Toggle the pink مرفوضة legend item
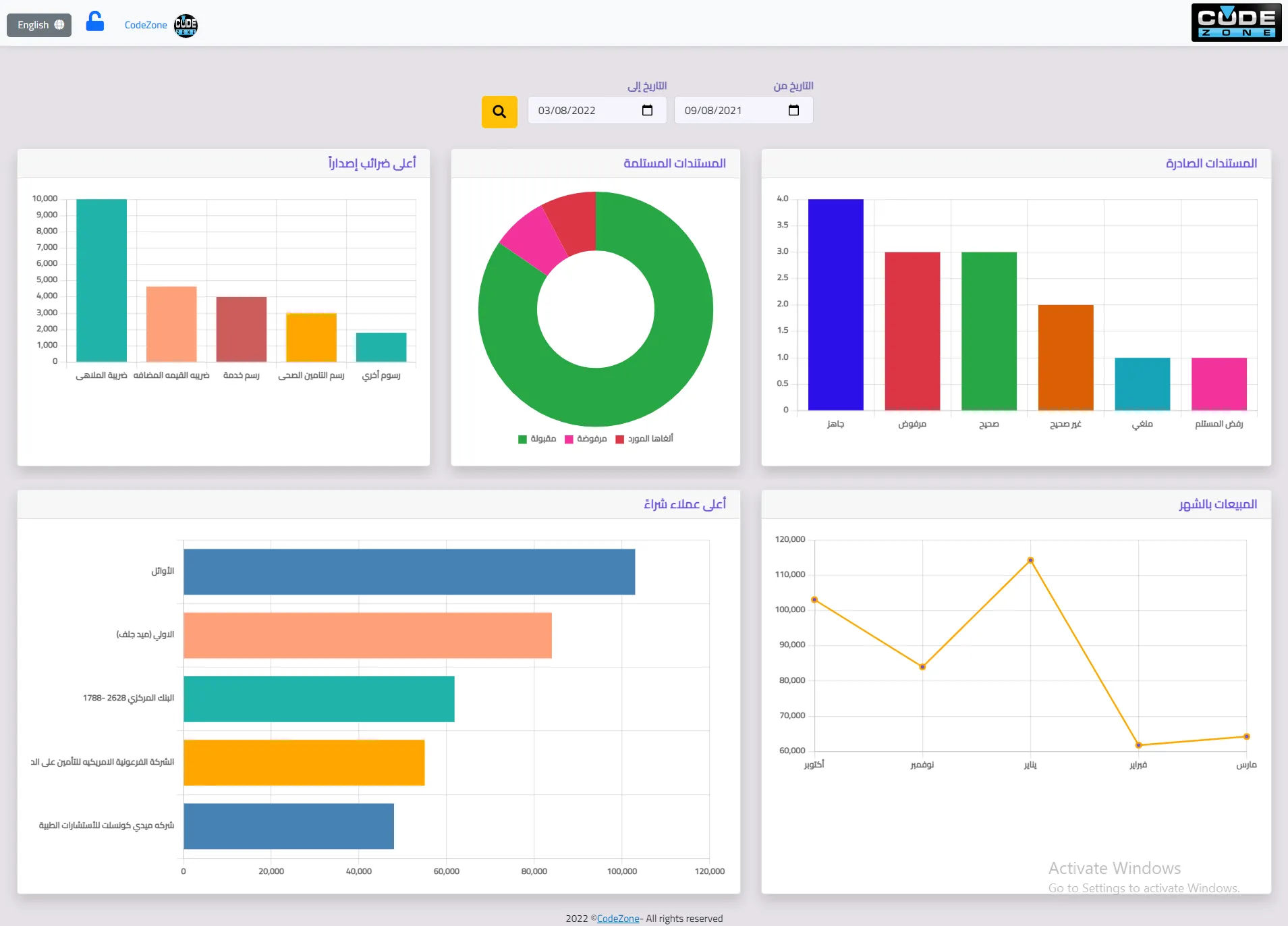 coord(586,439)
